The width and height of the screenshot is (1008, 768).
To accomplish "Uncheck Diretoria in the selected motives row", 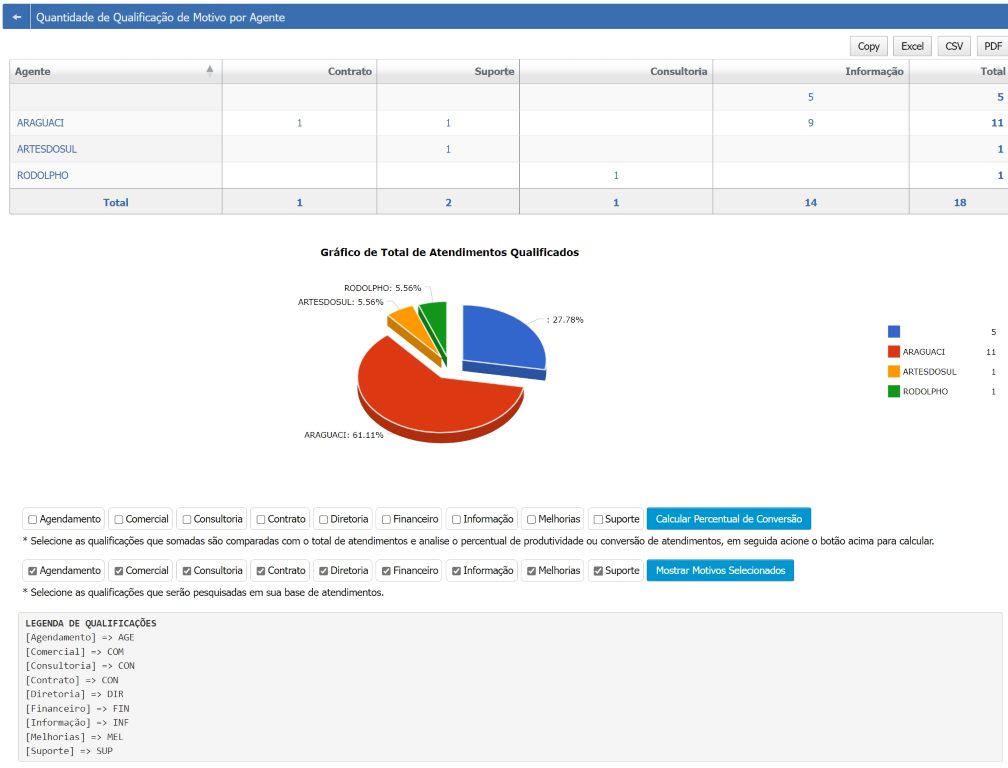I will 323,571.
